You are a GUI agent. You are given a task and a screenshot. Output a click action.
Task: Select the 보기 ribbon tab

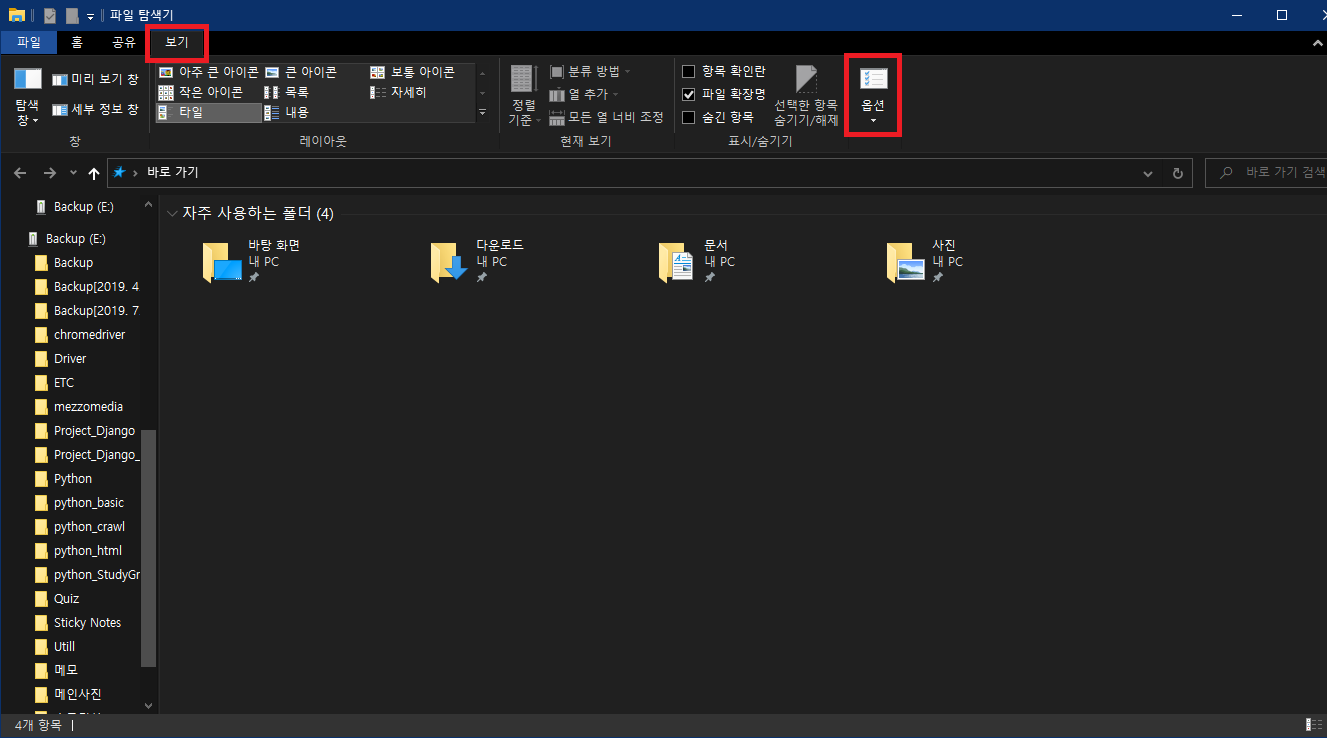tap(177, 42)
